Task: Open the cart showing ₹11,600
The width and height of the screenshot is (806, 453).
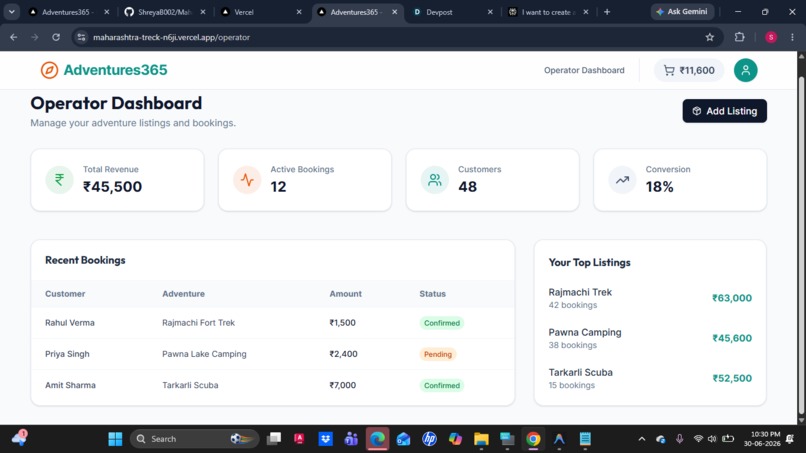Action: pyautogui.click(x=689, y=70)
